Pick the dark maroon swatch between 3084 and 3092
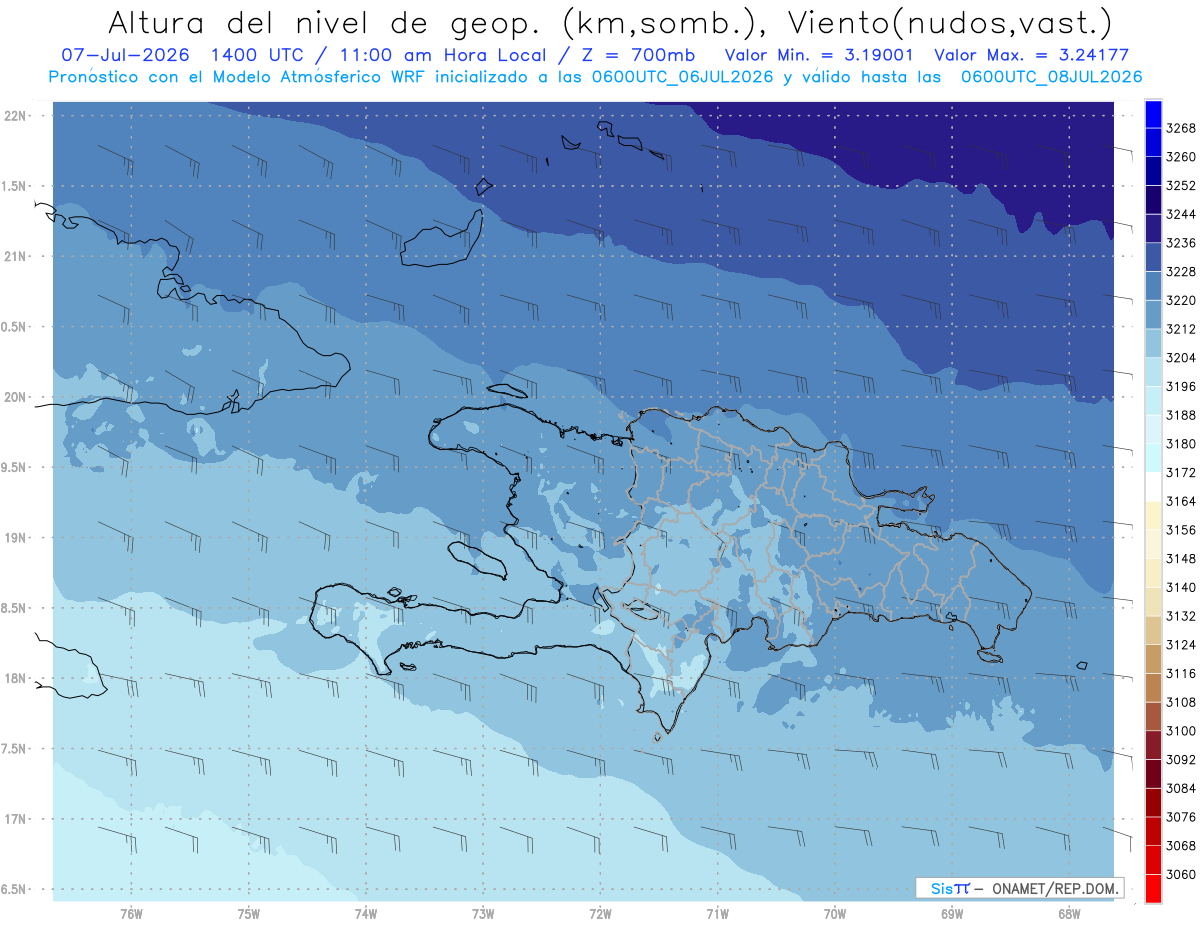This screenshot has height=927, width=1200. pos(1152,774)
